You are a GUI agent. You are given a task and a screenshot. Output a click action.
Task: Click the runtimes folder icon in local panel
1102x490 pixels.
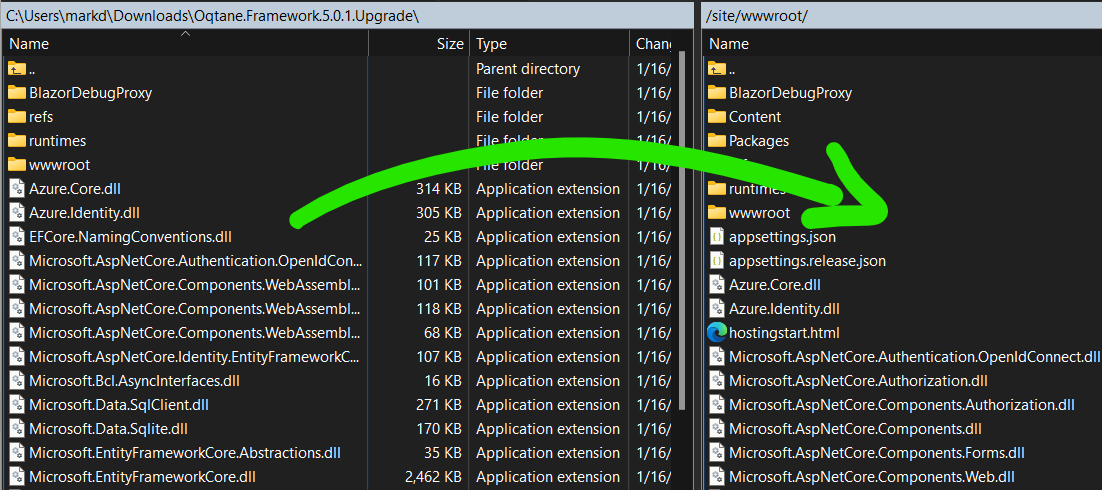click(x=16, y=140)
